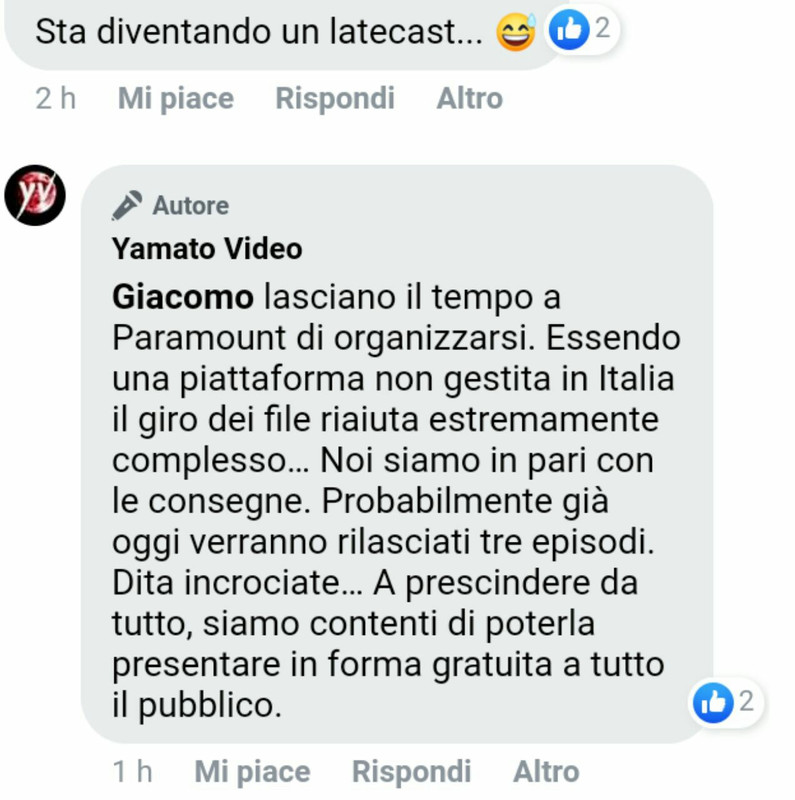The width and height of the screenshot is (795, 800).
Task: Open the Yamato Video author name link
Action: (x=207, y=248)
